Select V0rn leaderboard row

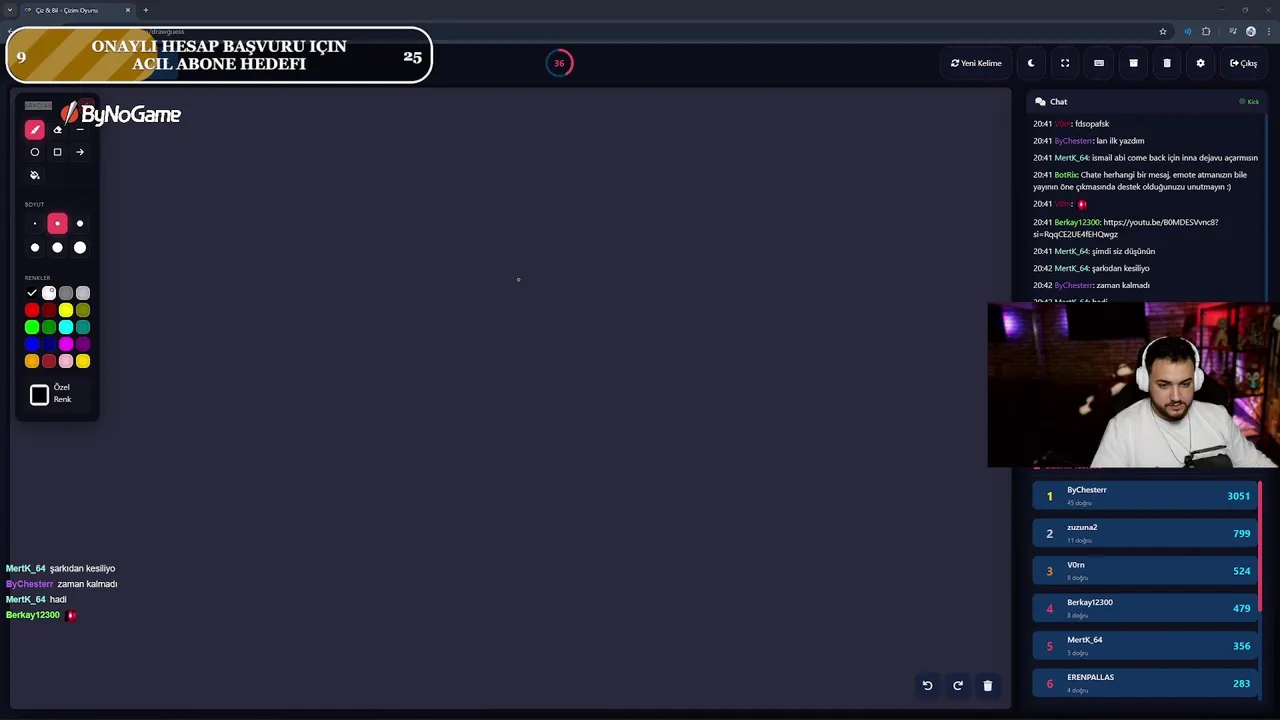1144,571
